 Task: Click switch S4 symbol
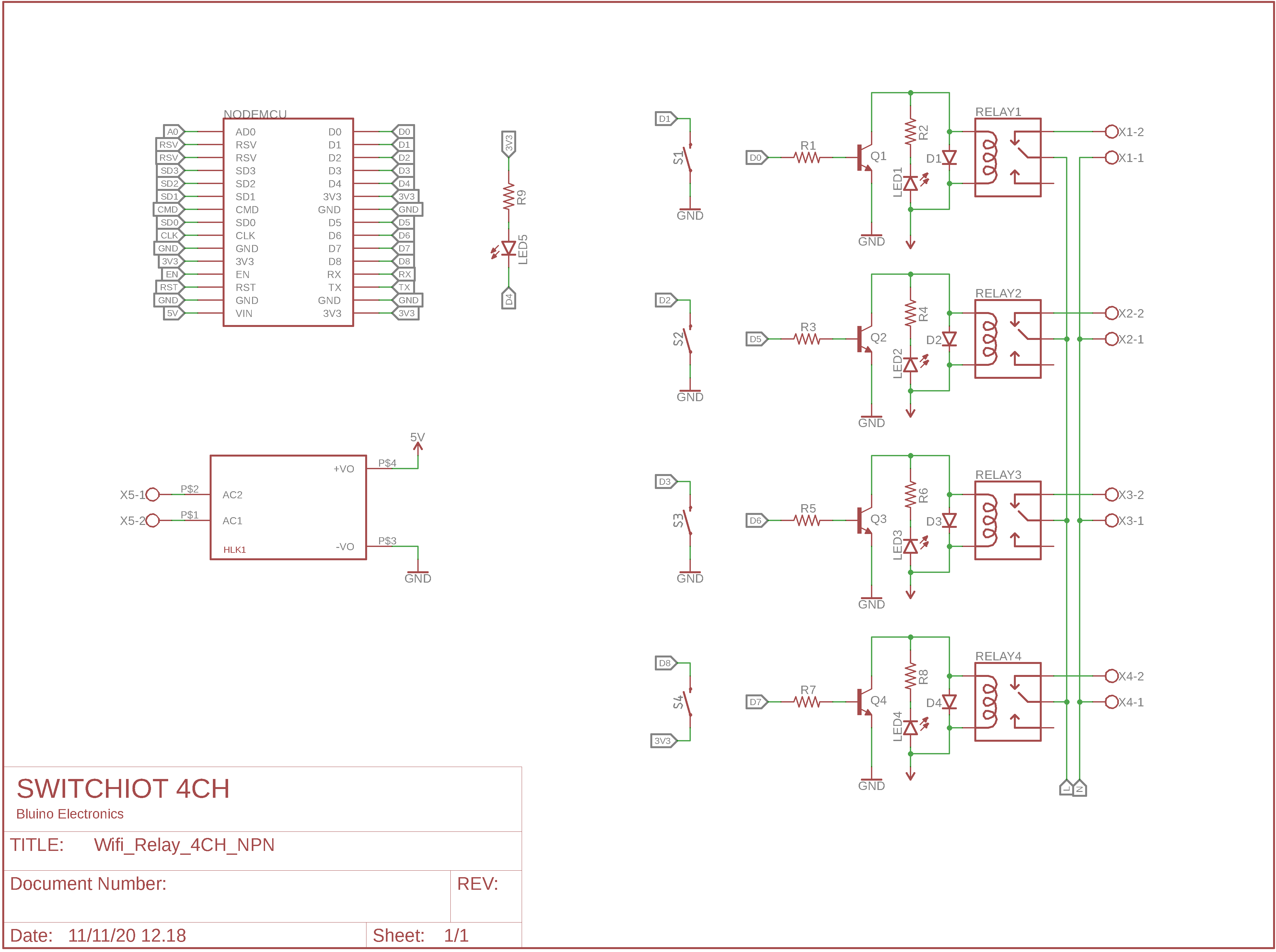(x=688, y=702)
